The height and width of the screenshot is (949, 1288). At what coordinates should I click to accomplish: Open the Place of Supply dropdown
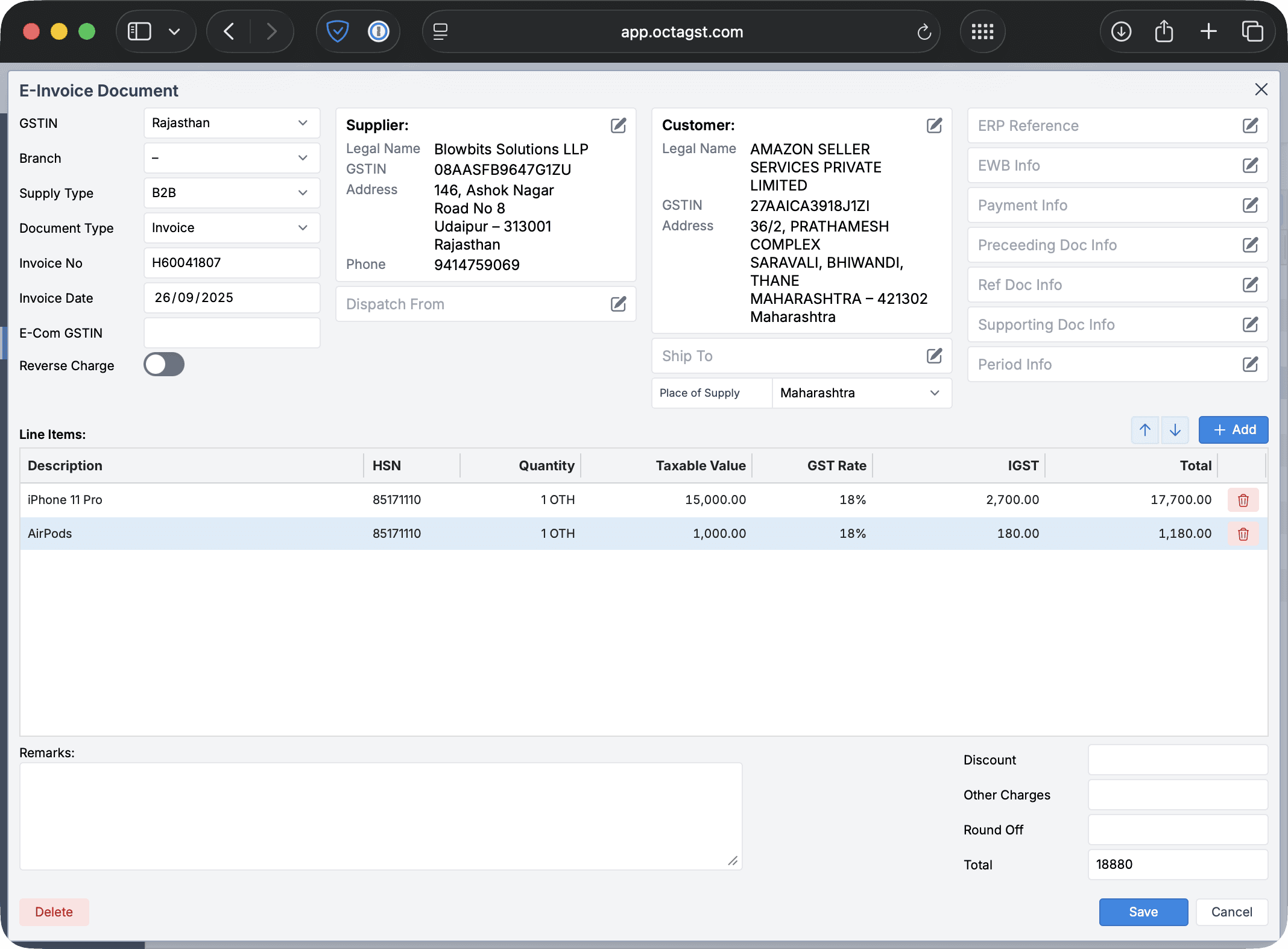pos(861,393)
